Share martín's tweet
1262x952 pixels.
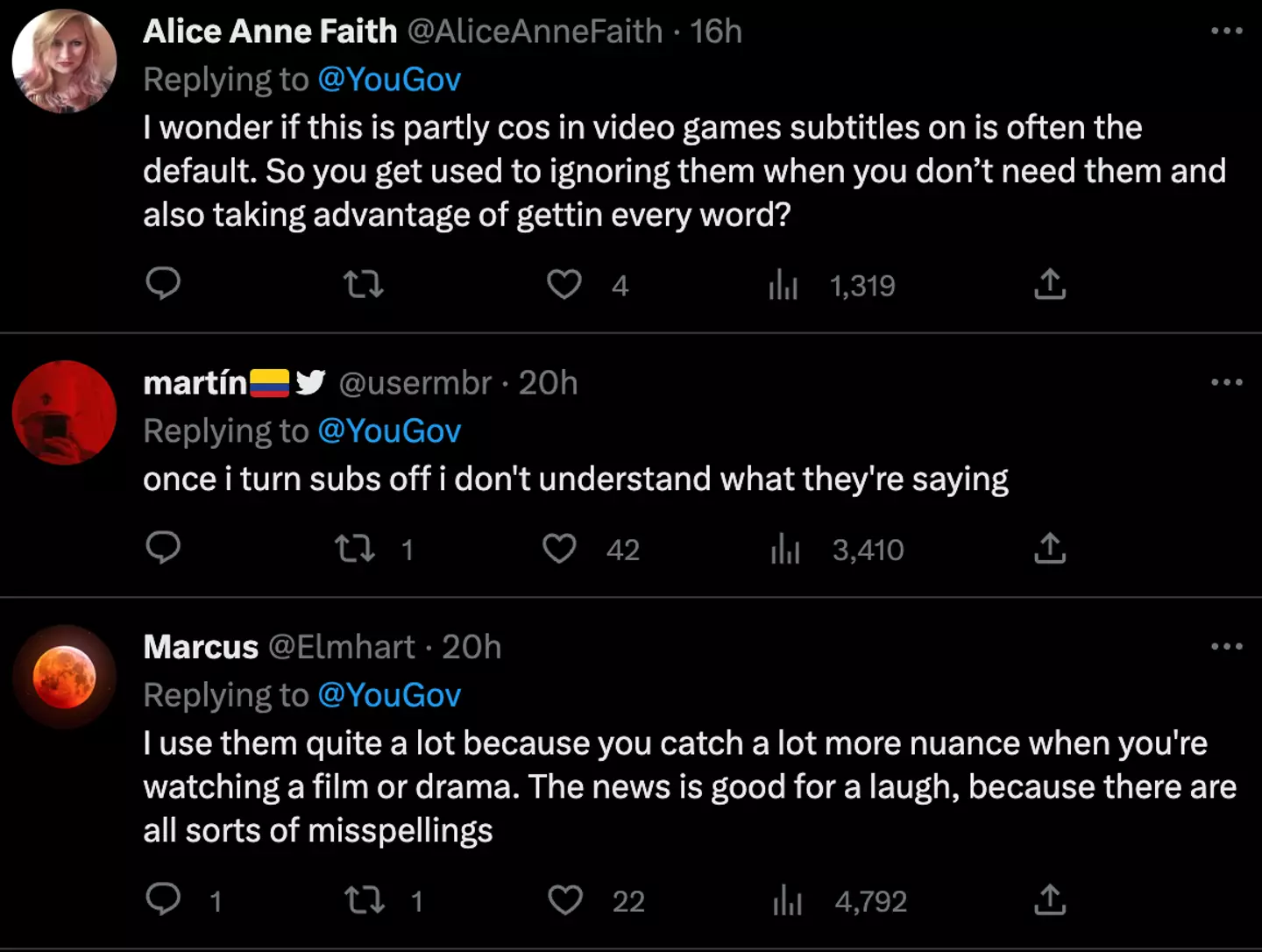(1050, 549)
